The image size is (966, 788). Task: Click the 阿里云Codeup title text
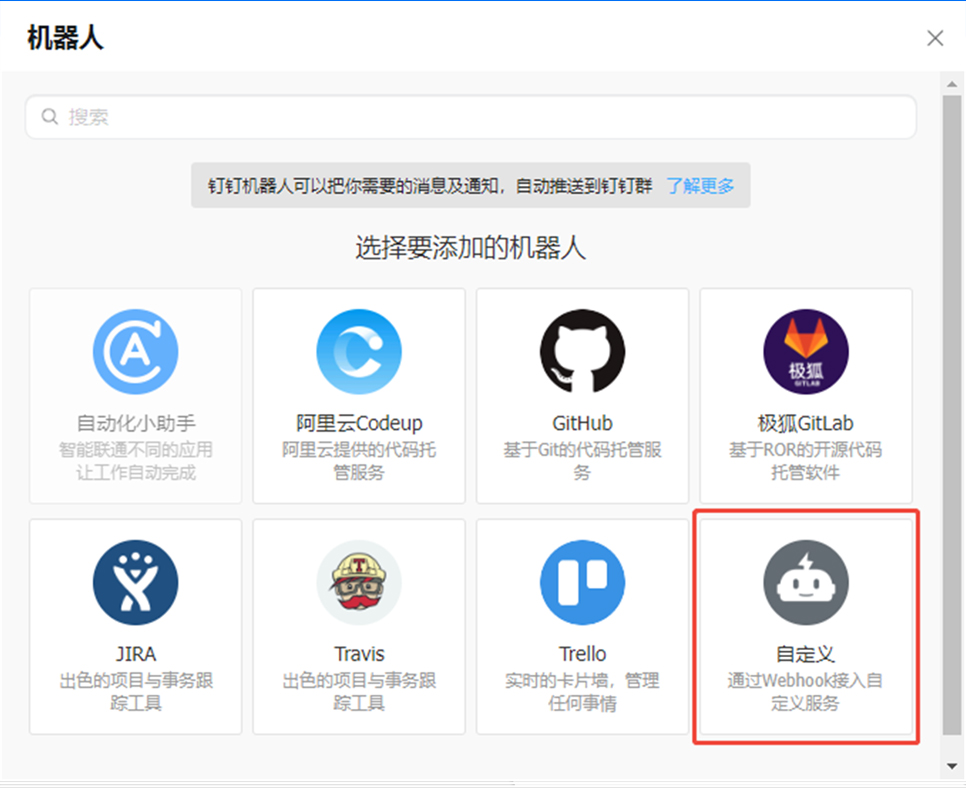click(359, 423)
